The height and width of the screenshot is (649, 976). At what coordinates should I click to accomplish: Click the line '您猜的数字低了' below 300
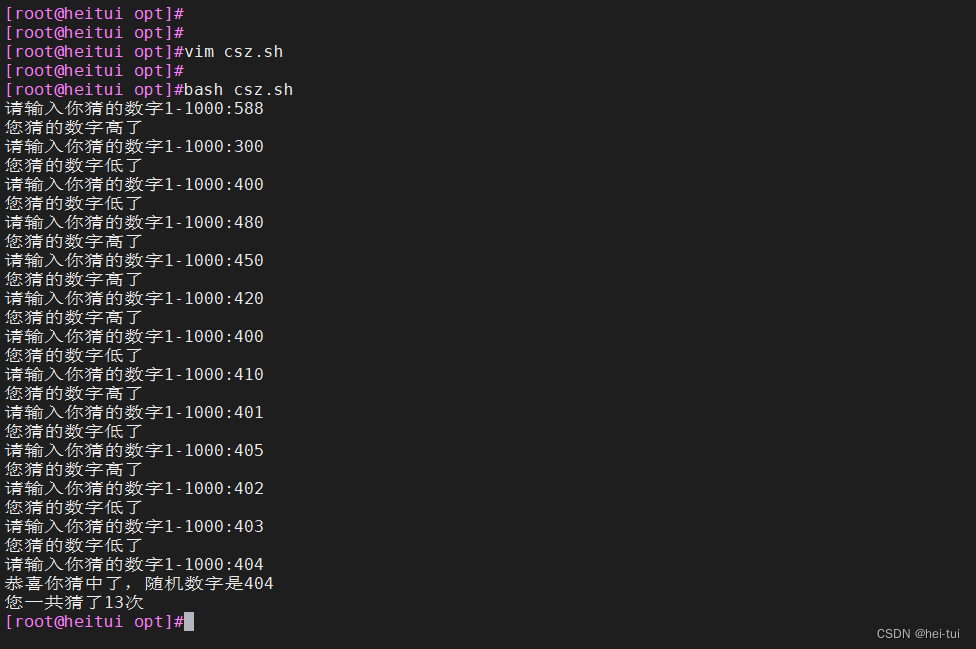point(72,165)
